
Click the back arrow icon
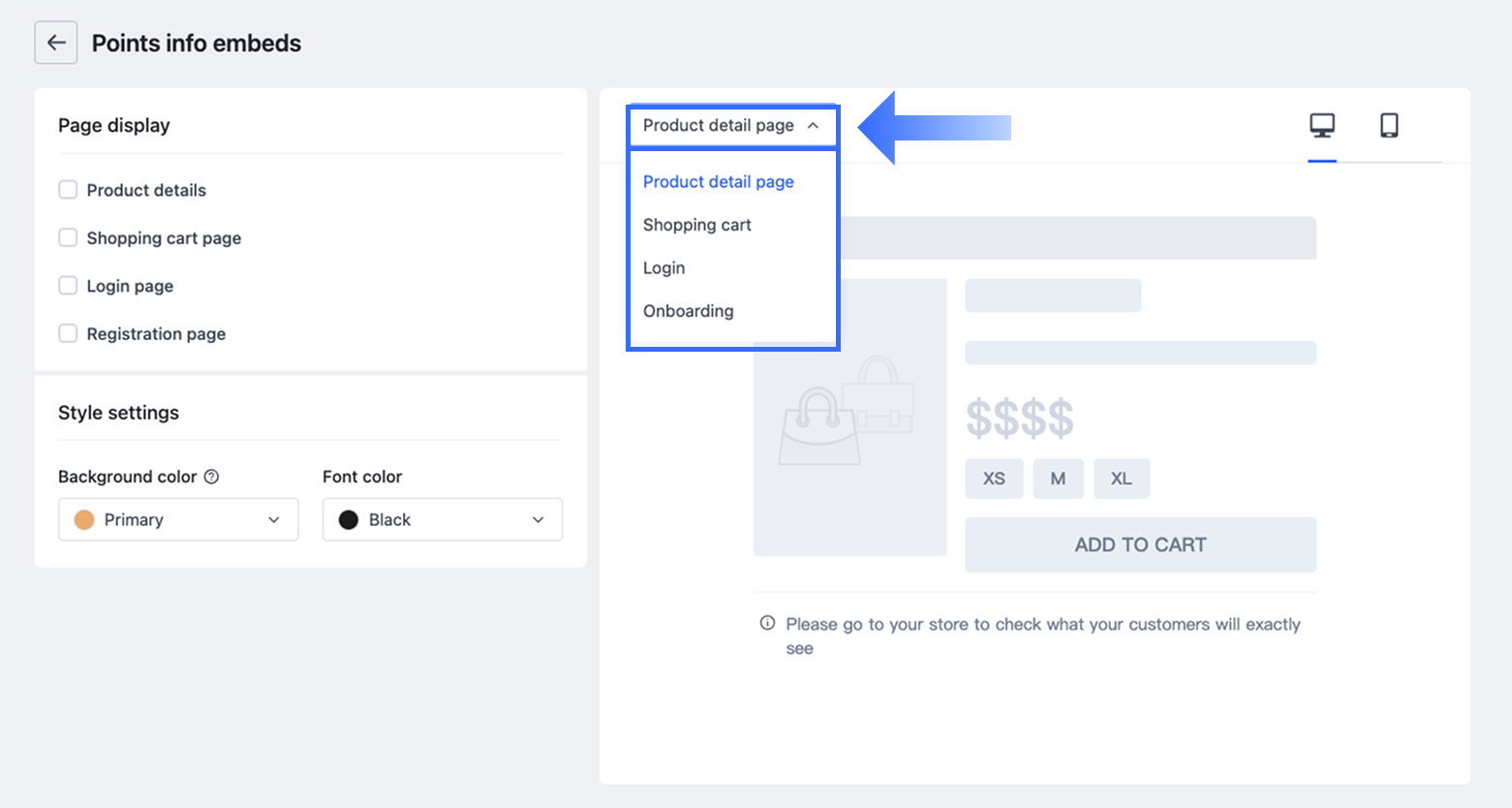[x=56, y=43]
